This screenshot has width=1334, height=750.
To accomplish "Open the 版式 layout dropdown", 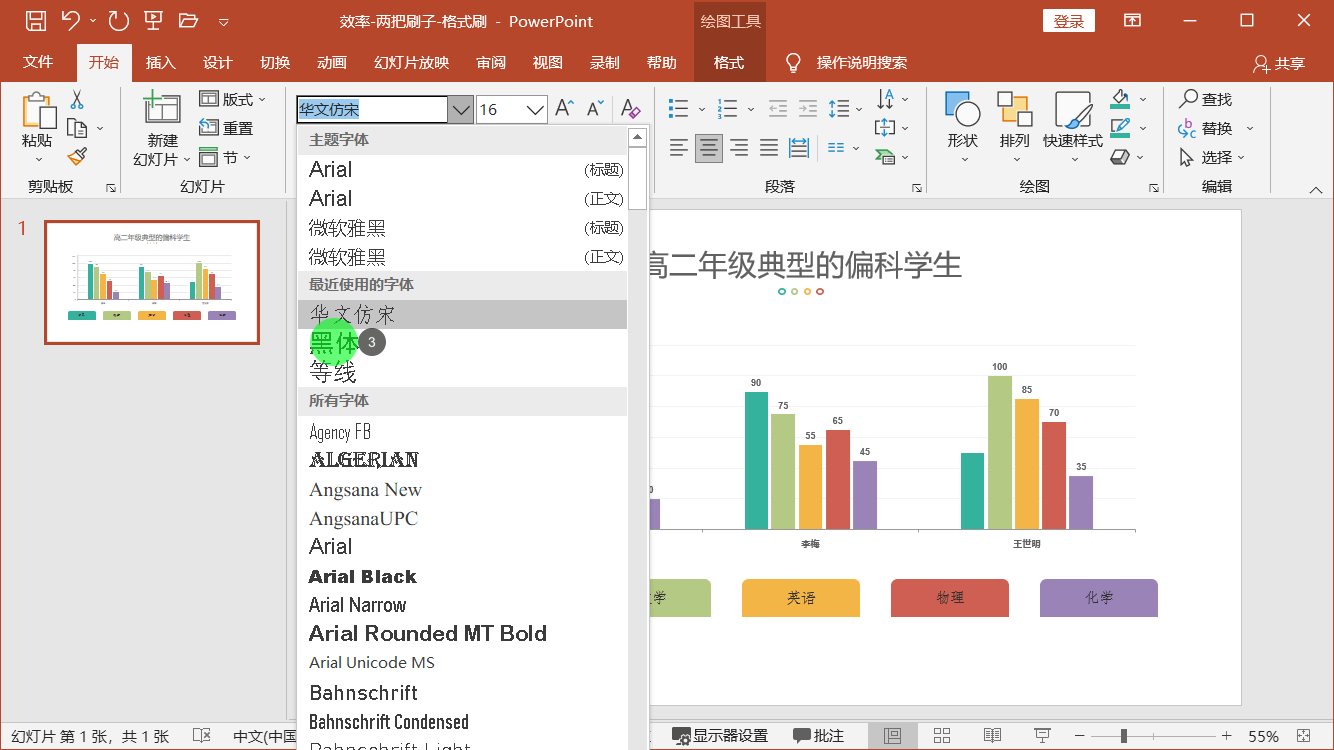I will pyautogui.click(x=233, y=99).
